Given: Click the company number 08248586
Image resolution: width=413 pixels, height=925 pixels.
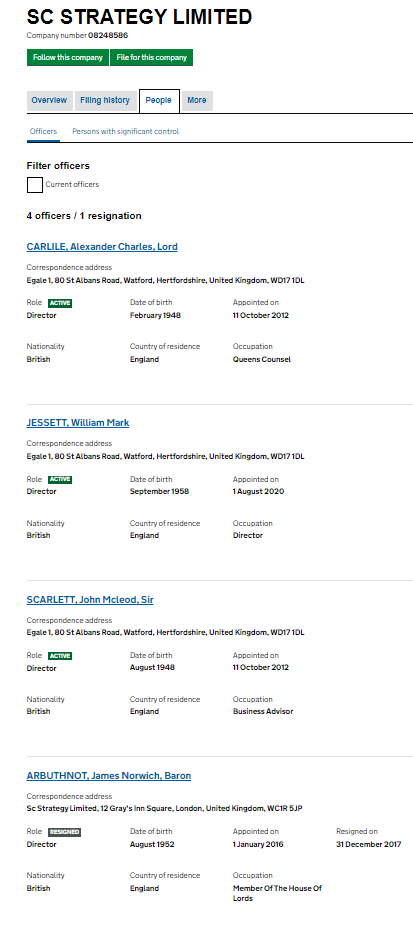Looking at the screenshot, I should [x=108, y=35].
